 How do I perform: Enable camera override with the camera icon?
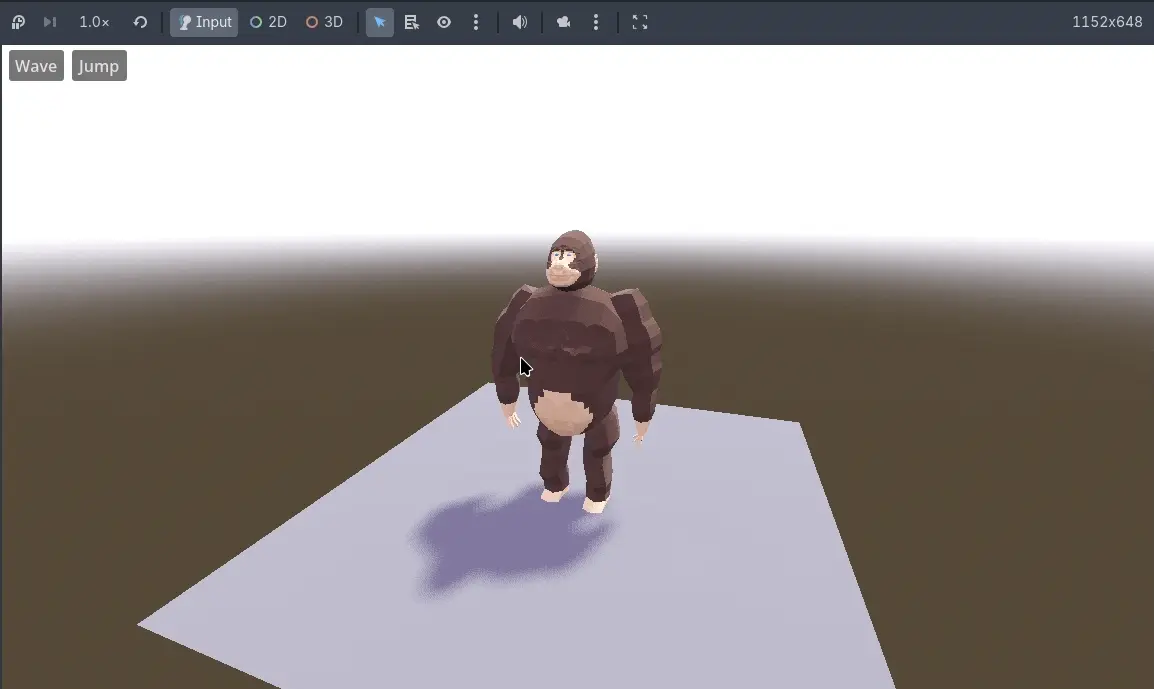coord(566,22)
